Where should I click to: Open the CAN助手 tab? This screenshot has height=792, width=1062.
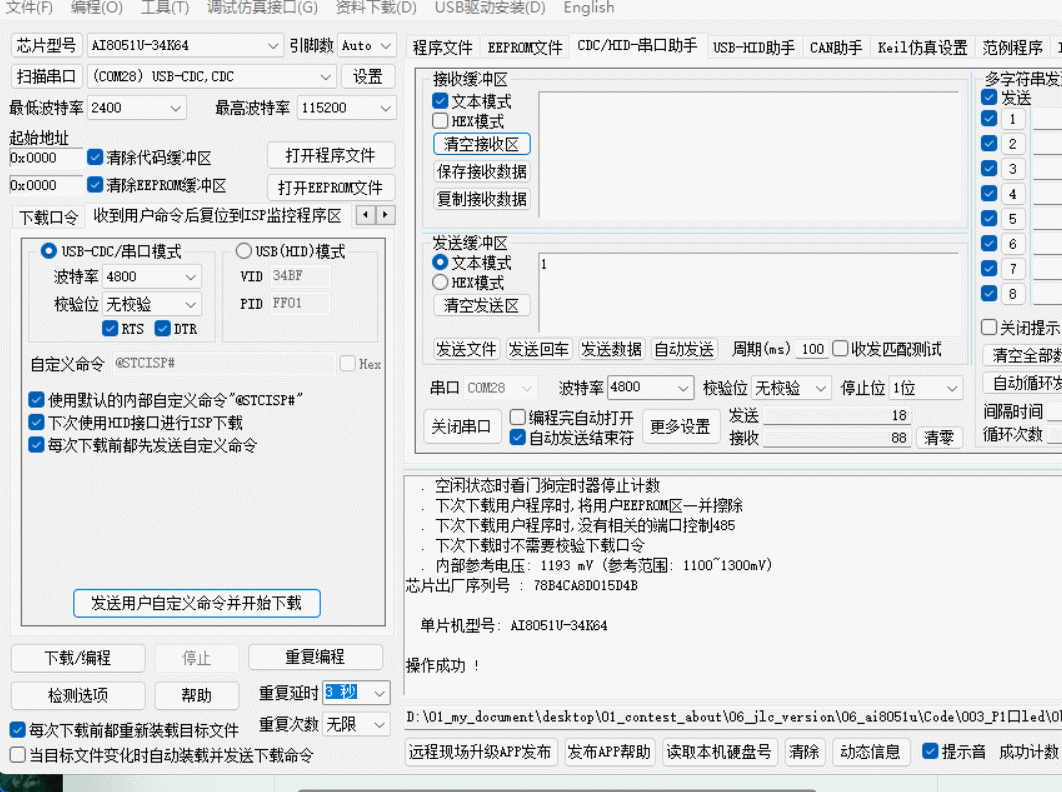836,47
